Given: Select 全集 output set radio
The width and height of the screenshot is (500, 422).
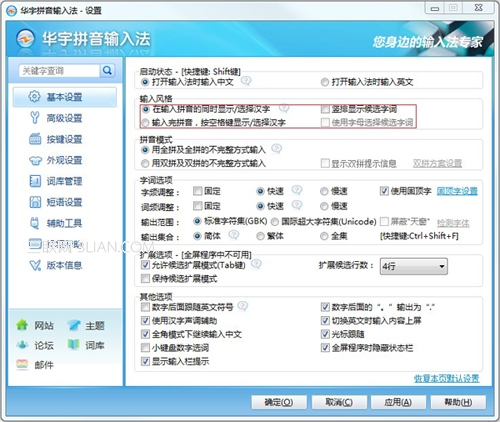Looking at the screenshot, I should (x=324, y=236).
